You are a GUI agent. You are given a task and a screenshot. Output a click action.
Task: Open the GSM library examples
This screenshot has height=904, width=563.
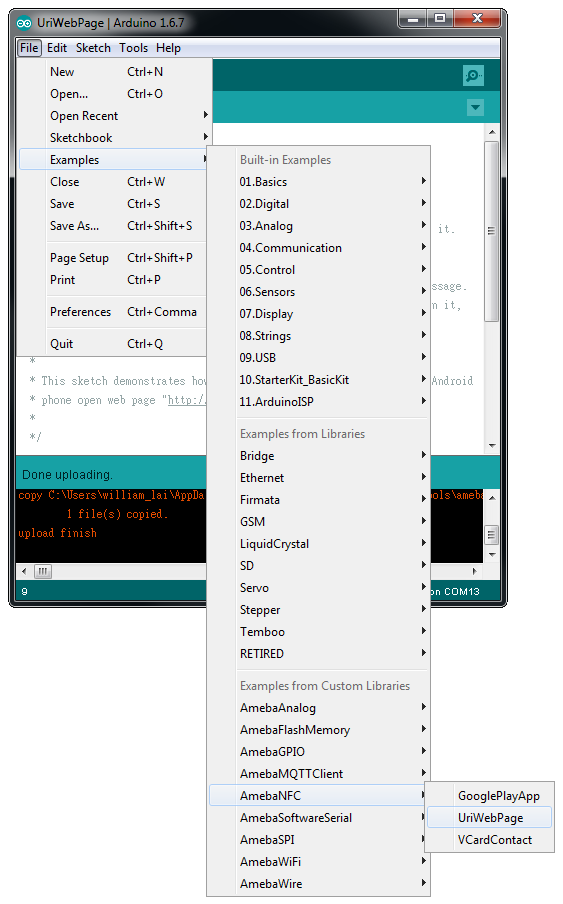click(x=319, y=522)
